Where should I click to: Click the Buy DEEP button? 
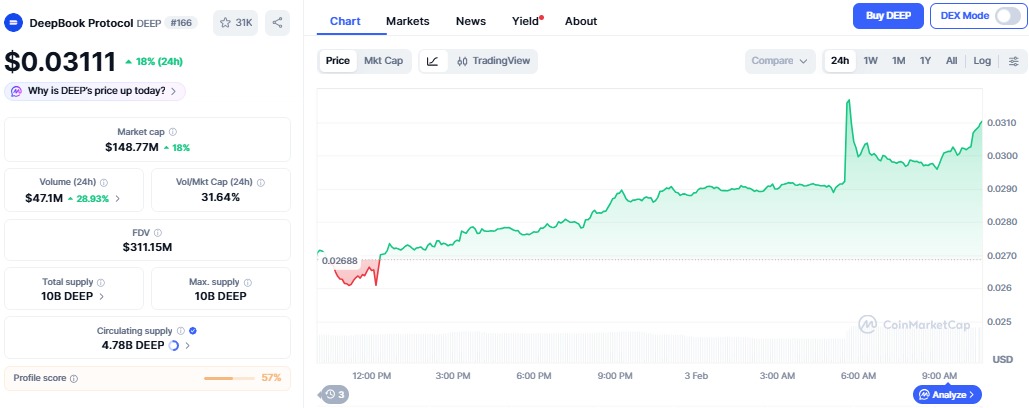[x=887, y=16]
